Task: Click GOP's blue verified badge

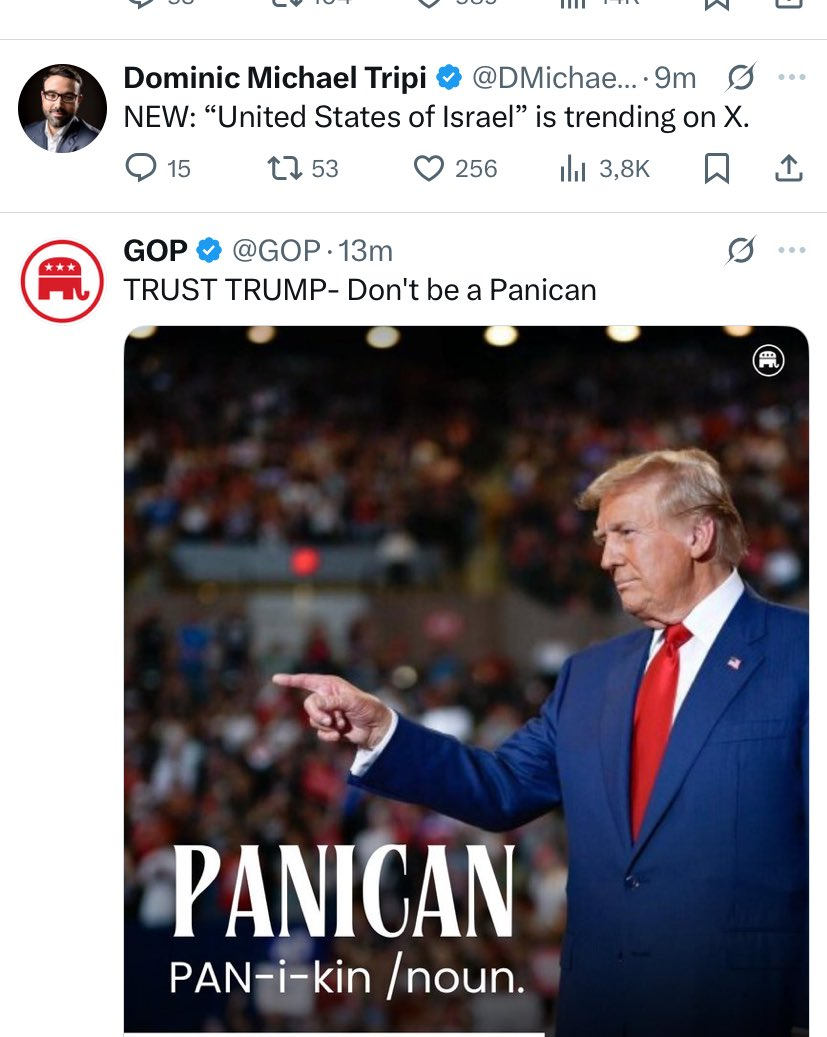Action: coord(208,250)
